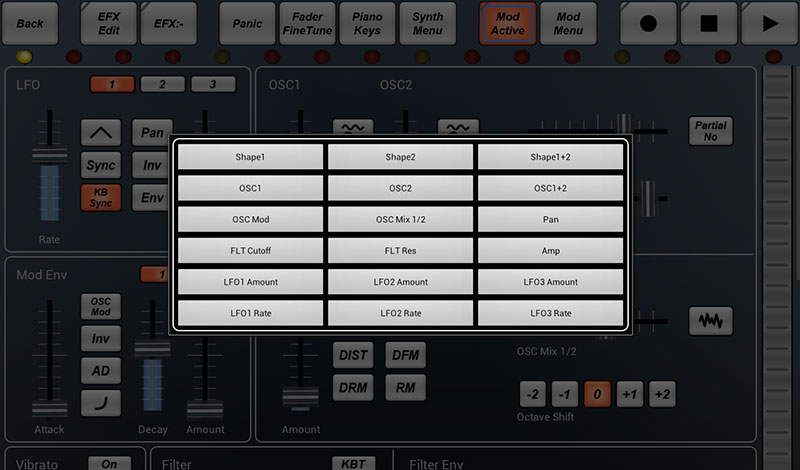Select OSC2 in the target popup

coord(401,188)
